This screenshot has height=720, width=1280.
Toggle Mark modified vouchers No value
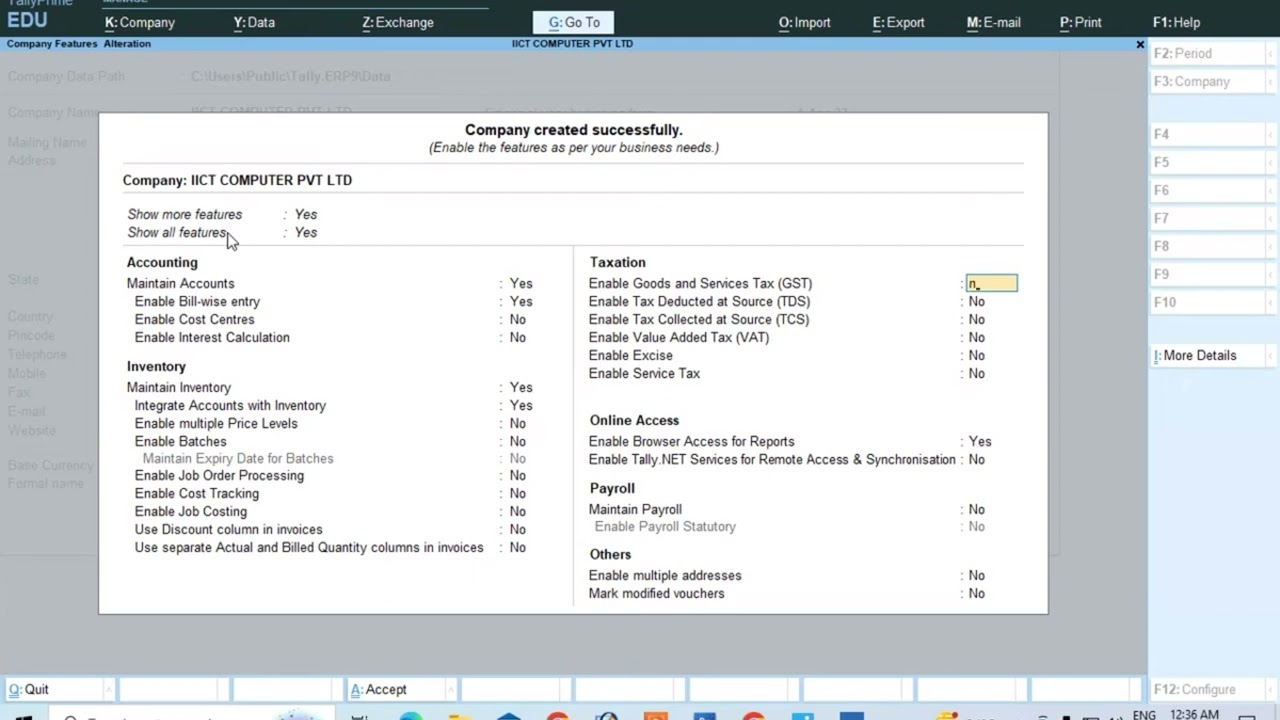976,594
